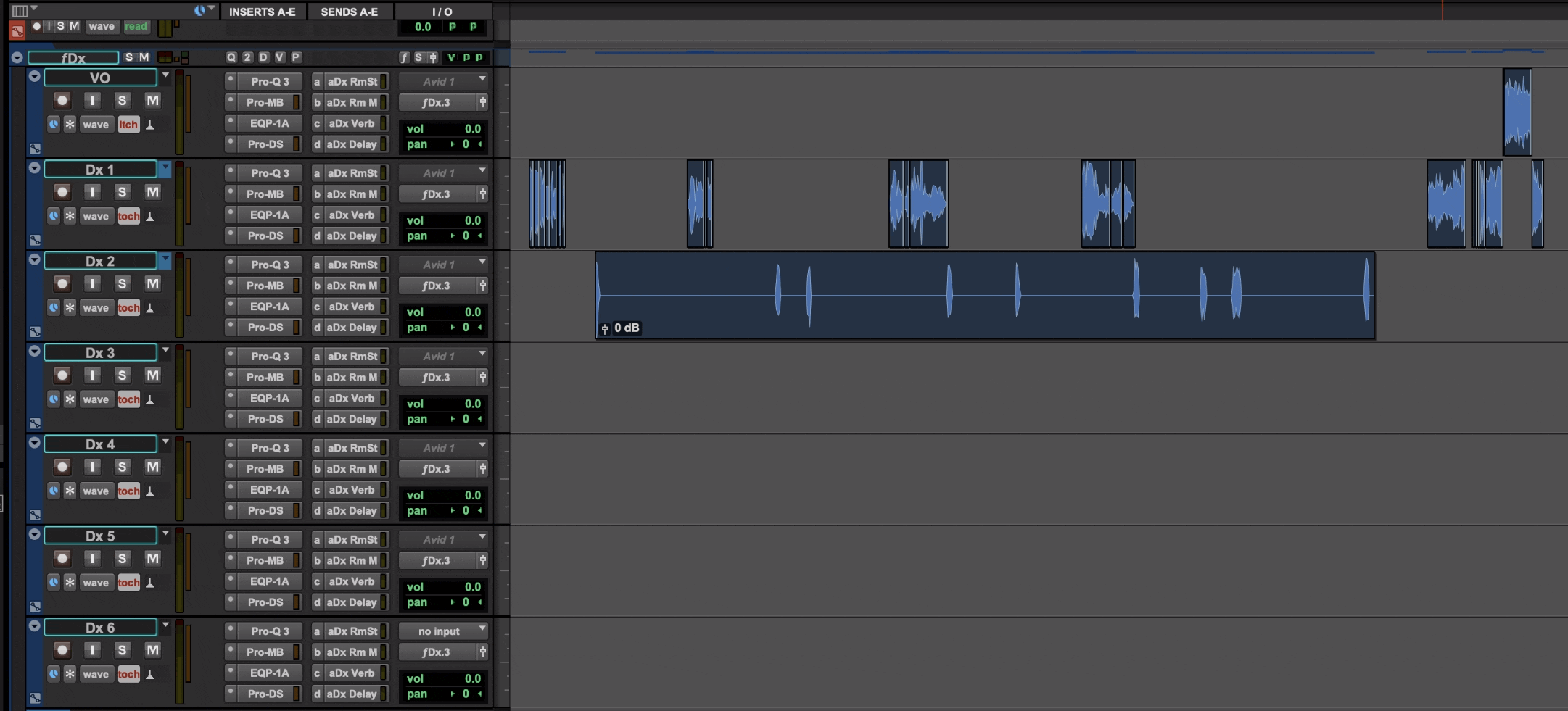Click the f button on the fDx folder
Image resolution: width=1568 pixels, height=711 pixels.
click(x=404, y=57)
